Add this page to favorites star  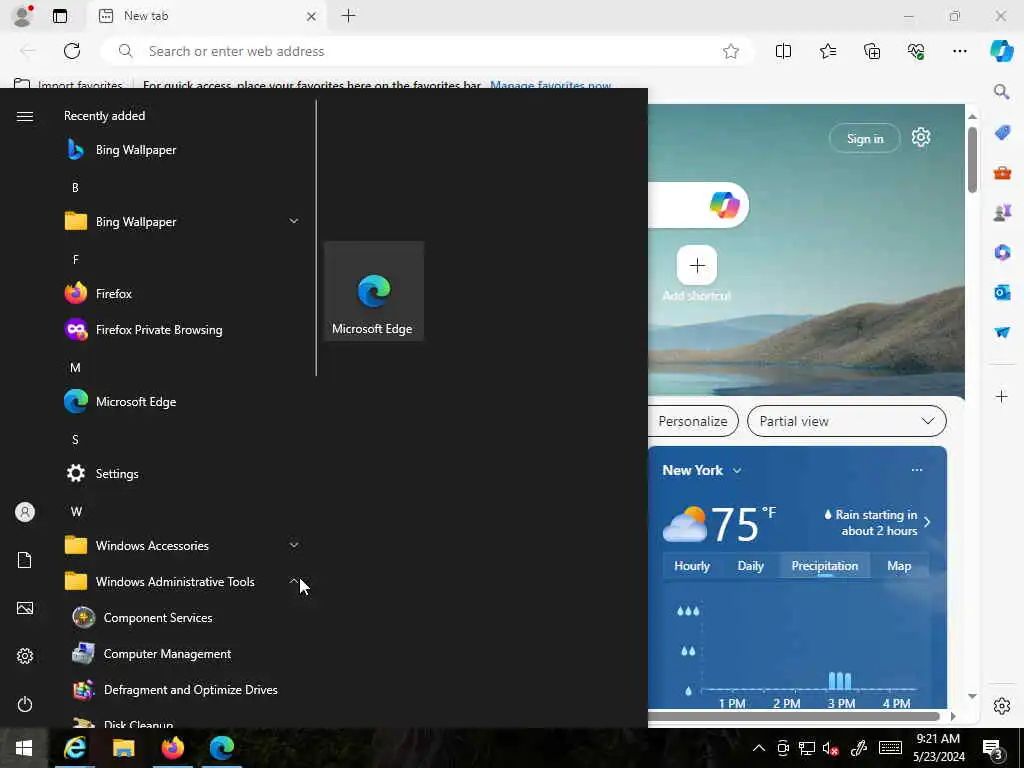click(x=731, y=51)
